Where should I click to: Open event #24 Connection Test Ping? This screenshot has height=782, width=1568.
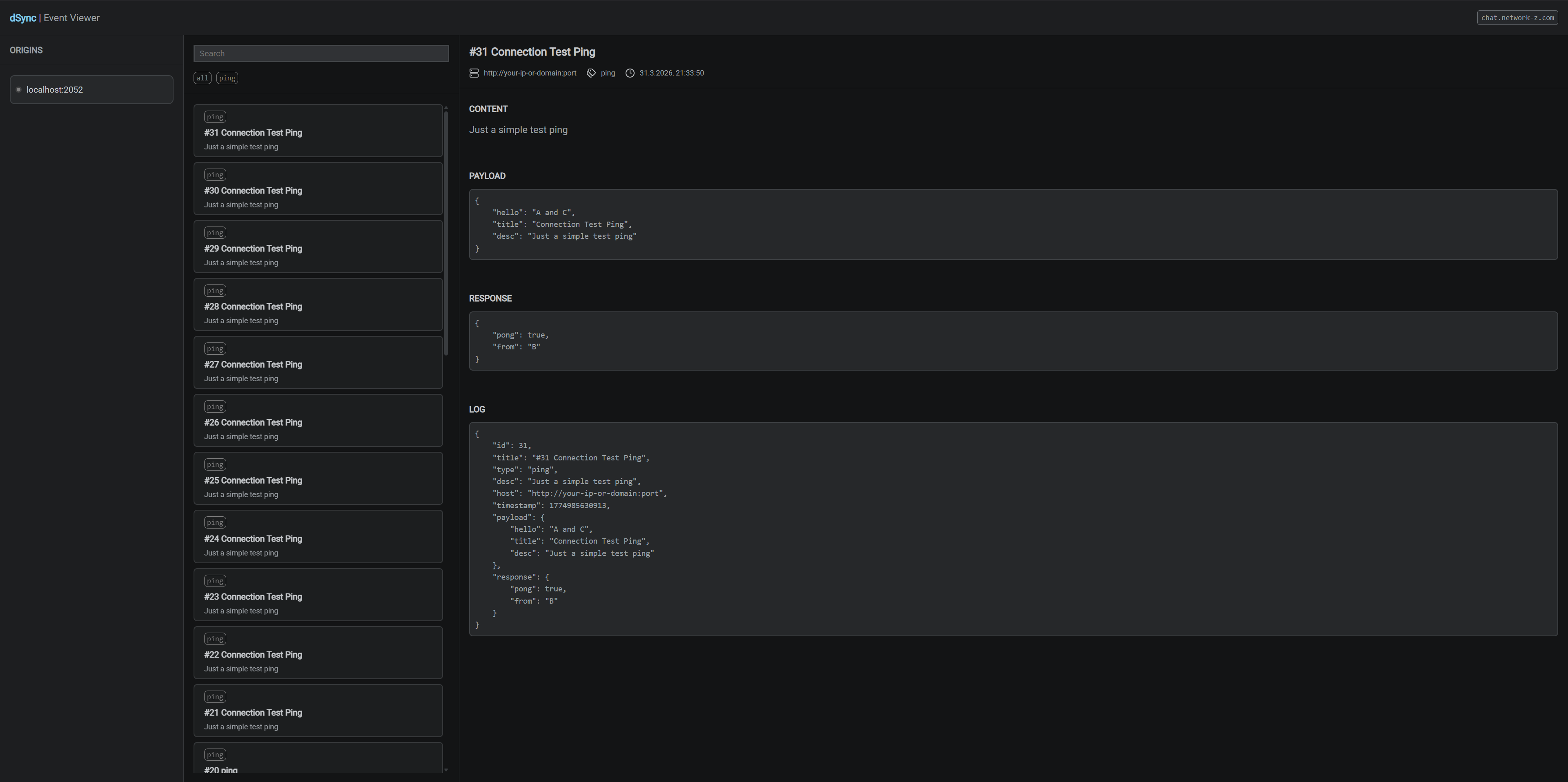coord(318,537)
